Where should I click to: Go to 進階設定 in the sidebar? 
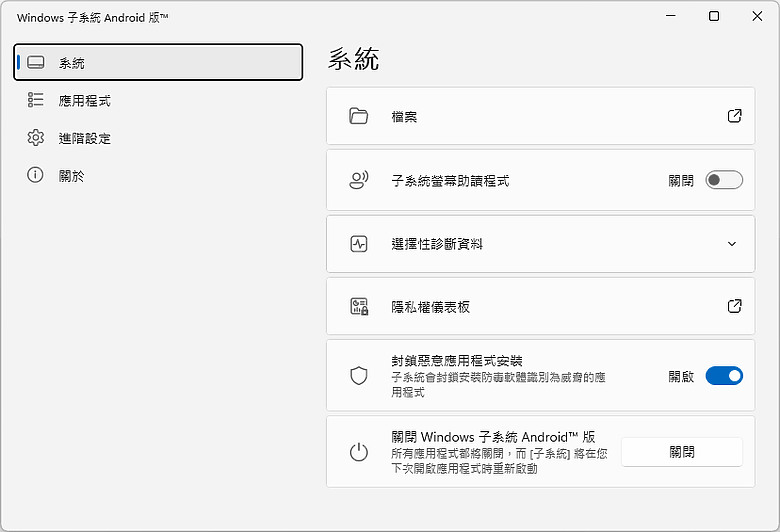click(x=158, y=138)
